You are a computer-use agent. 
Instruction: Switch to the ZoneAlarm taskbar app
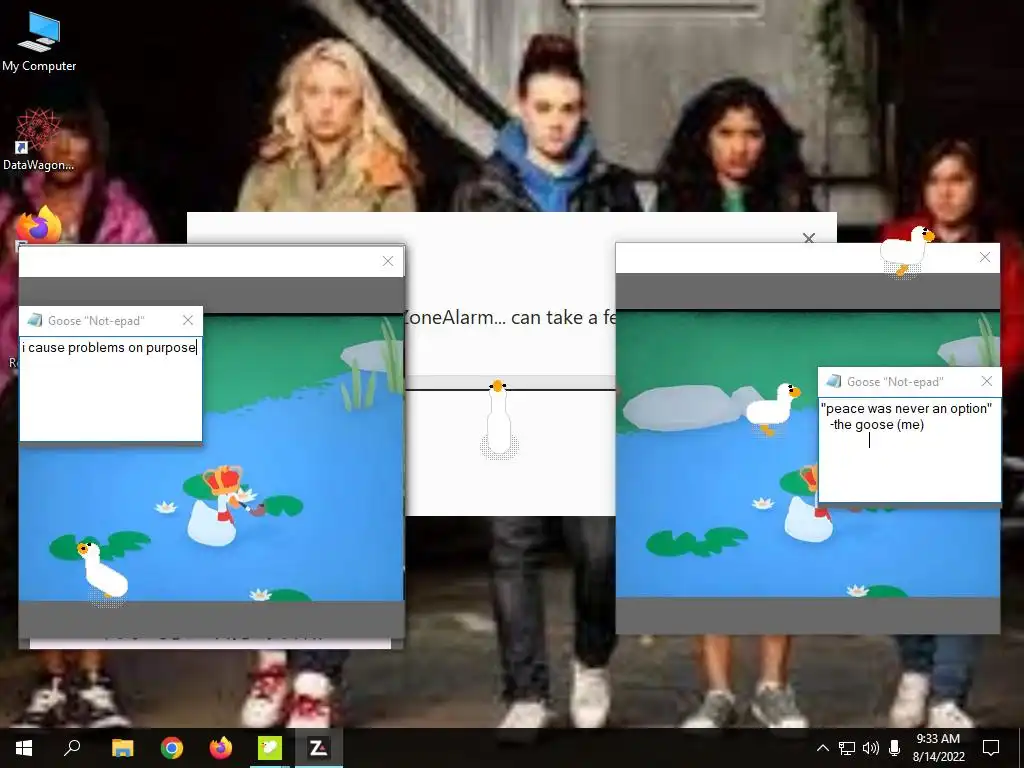click(x=318, y=748)
